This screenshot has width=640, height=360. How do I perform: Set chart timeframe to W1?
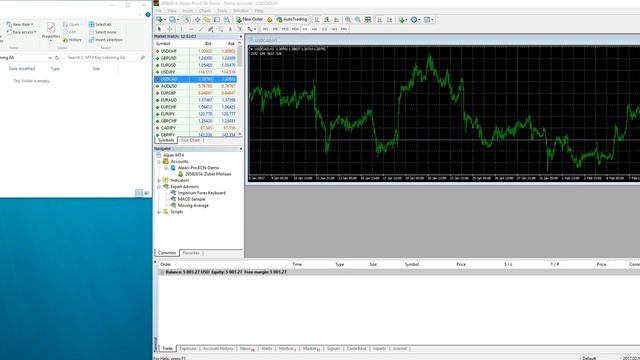(334, 29)
